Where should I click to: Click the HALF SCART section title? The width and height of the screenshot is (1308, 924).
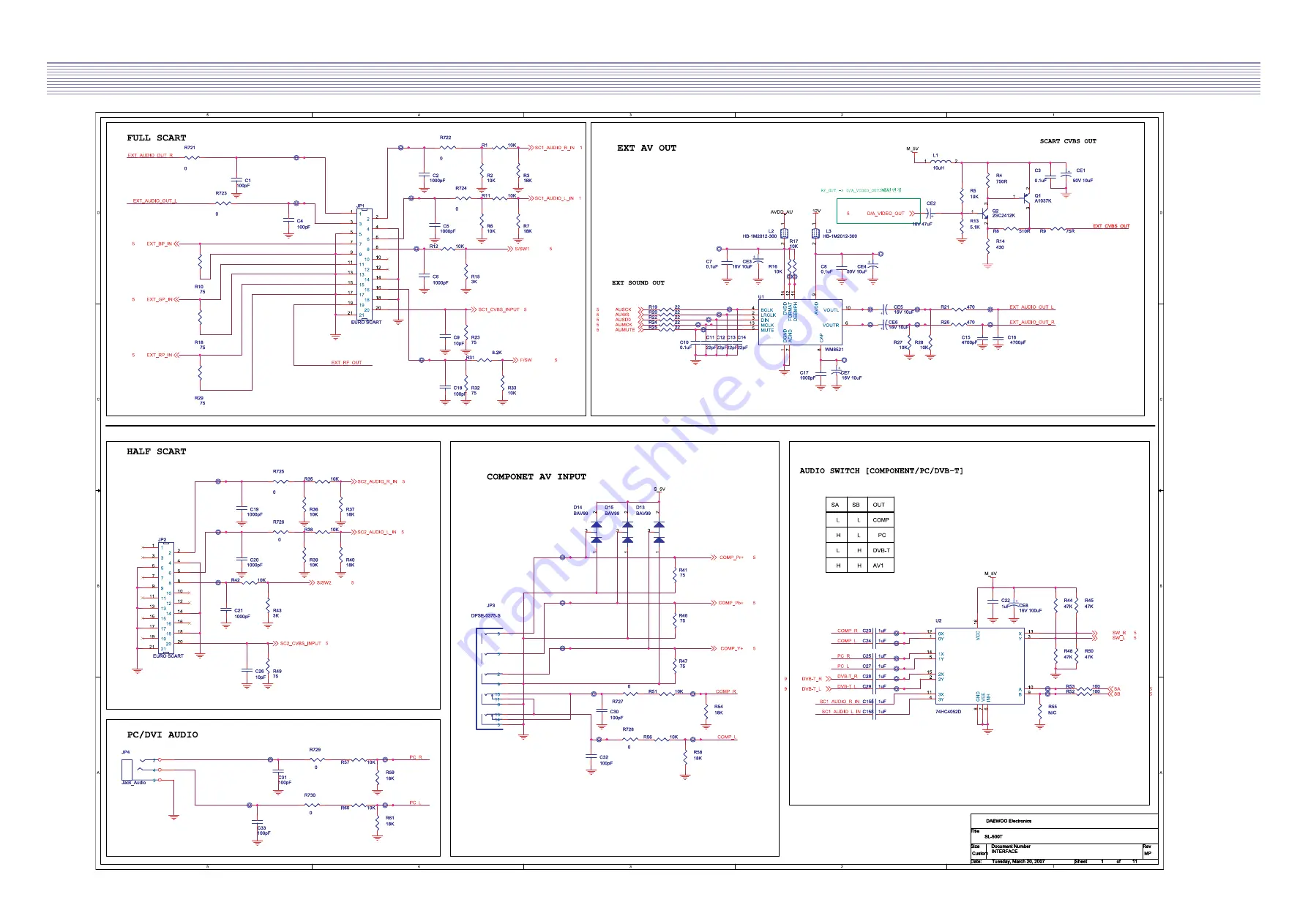156,451
